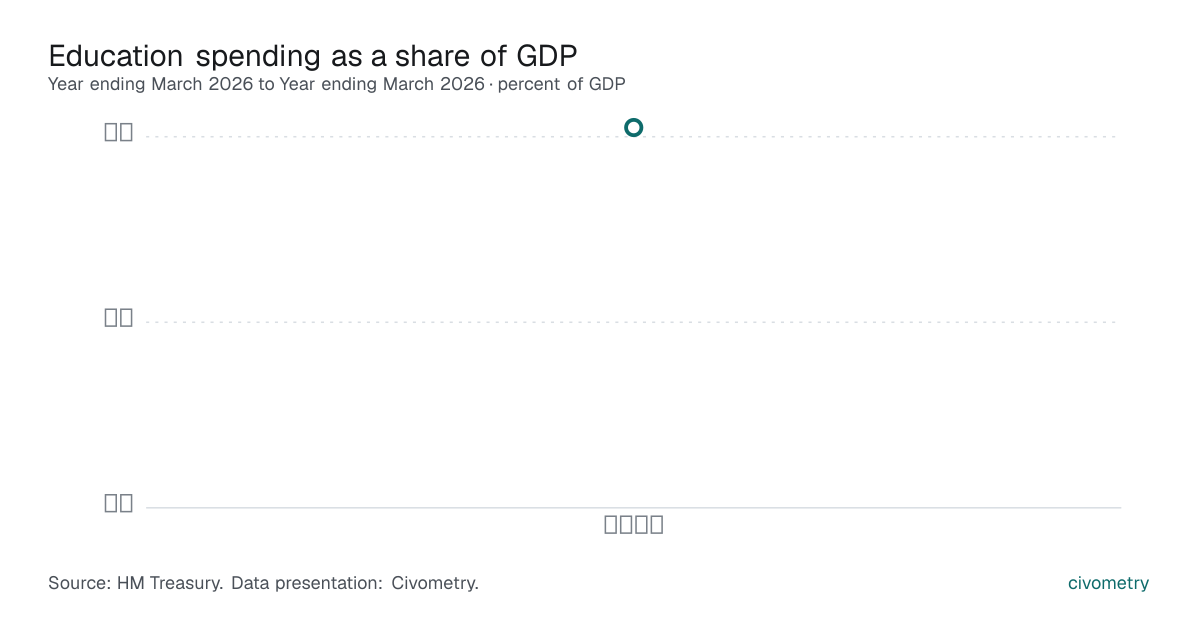Click the solid x-axis baseline
1200x630 pixels.
[633, 508]
